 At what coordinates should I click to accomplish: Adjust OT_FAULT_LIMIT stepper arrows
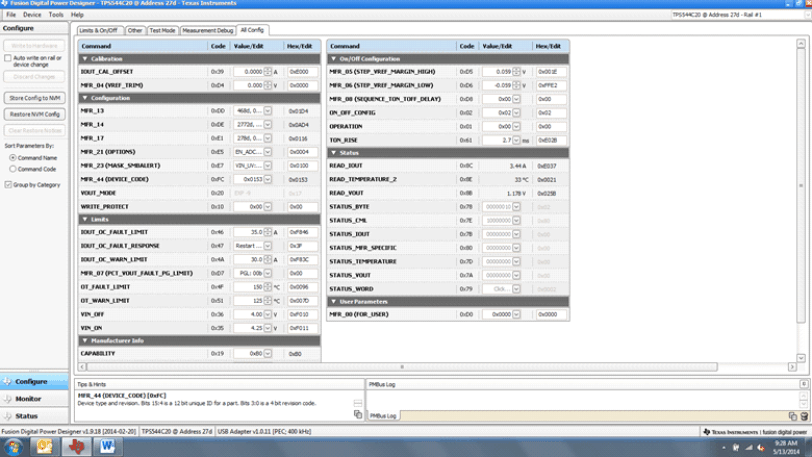[268, 287]
